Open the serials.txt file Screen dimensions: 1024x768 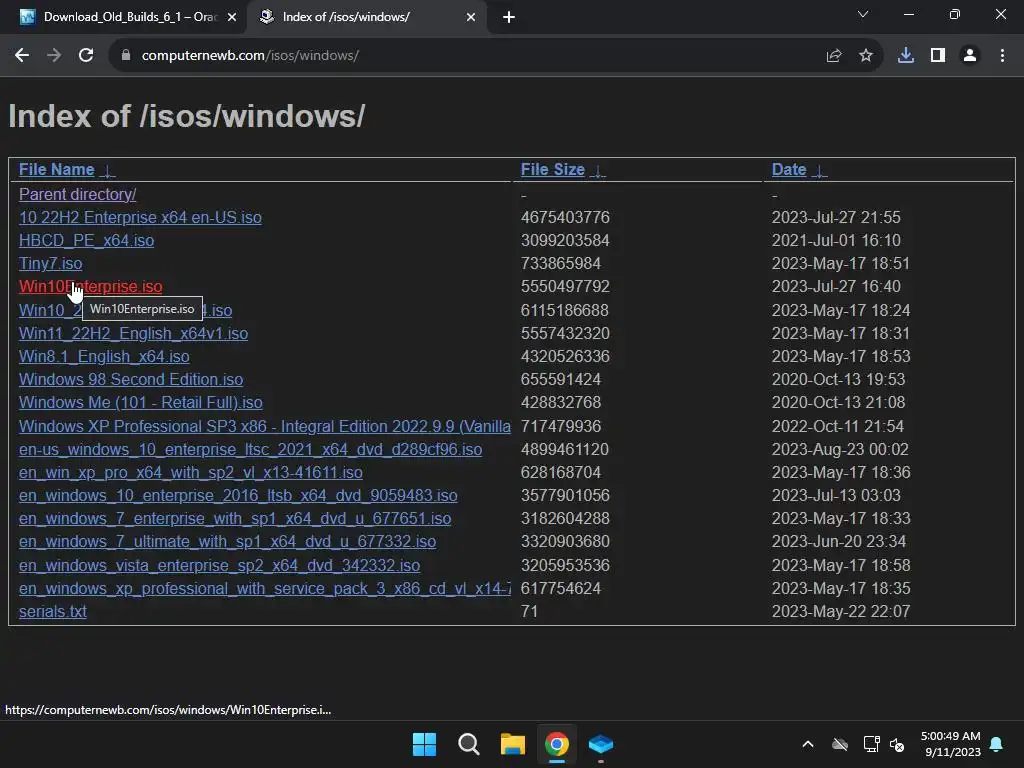pyautogui.click(x=52, y=611)
